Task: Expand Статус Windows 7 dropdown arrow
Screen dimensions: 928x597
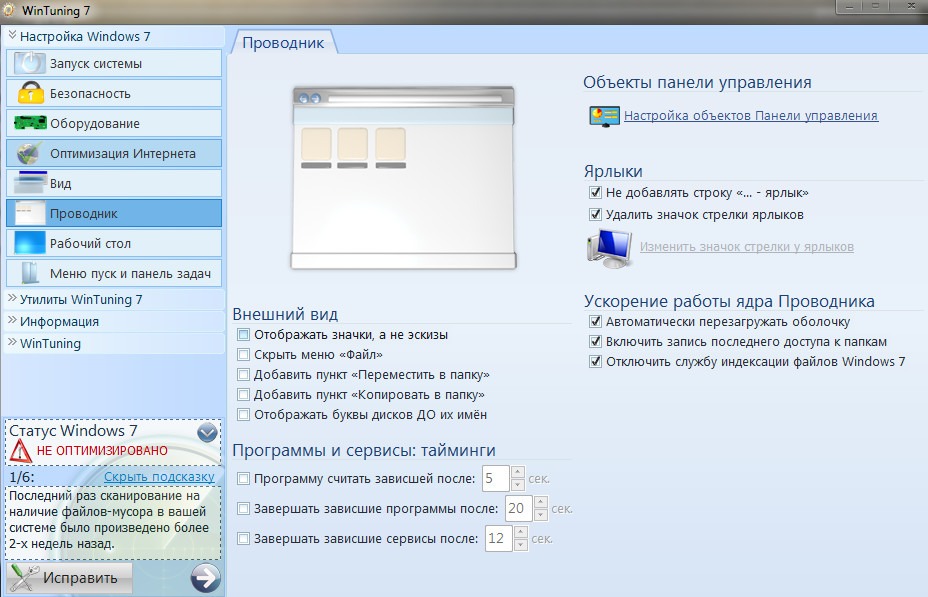Action: coord(207,433)
